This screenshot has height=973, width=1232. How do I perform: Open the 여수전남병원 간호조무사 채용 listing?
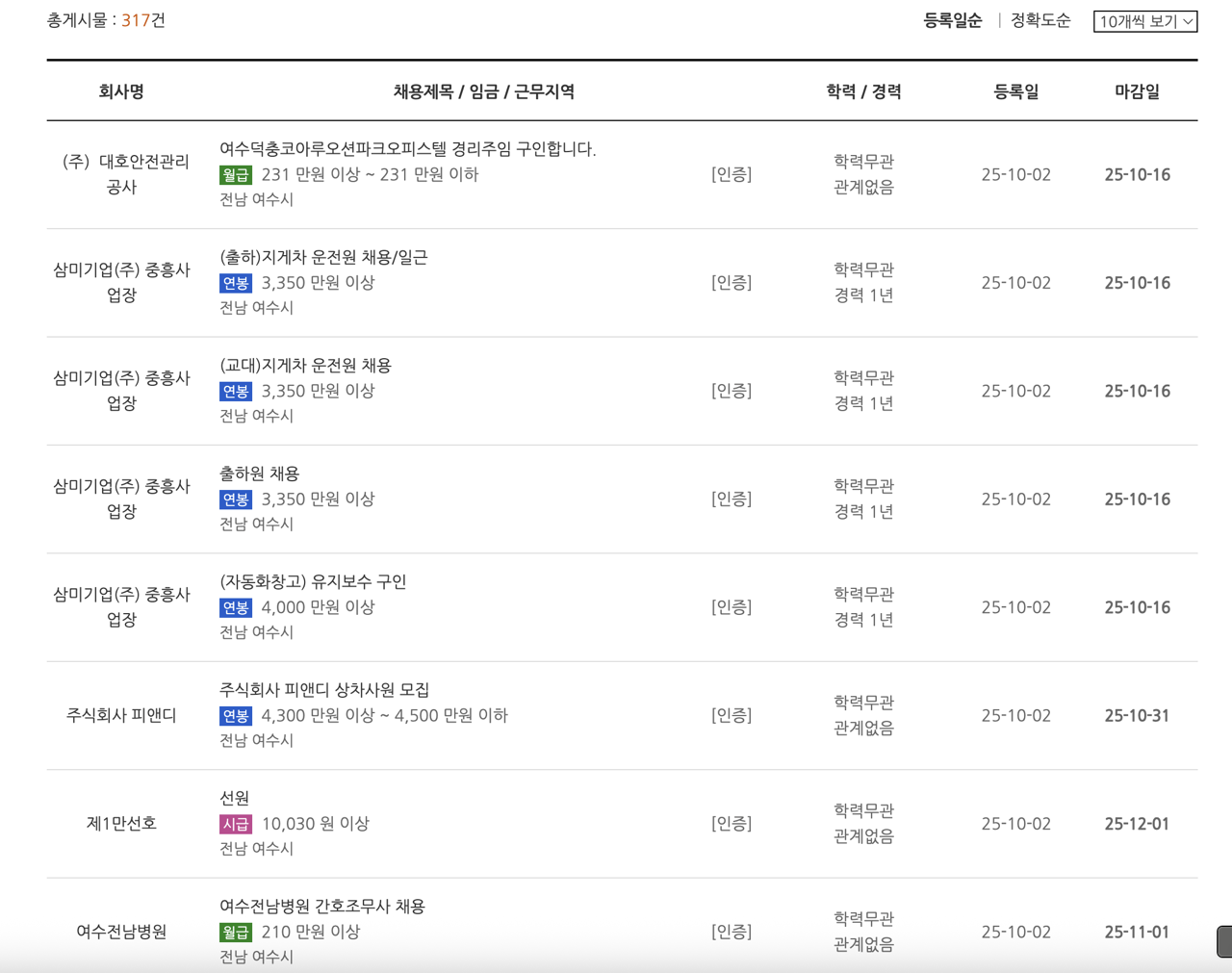(323, 905)
